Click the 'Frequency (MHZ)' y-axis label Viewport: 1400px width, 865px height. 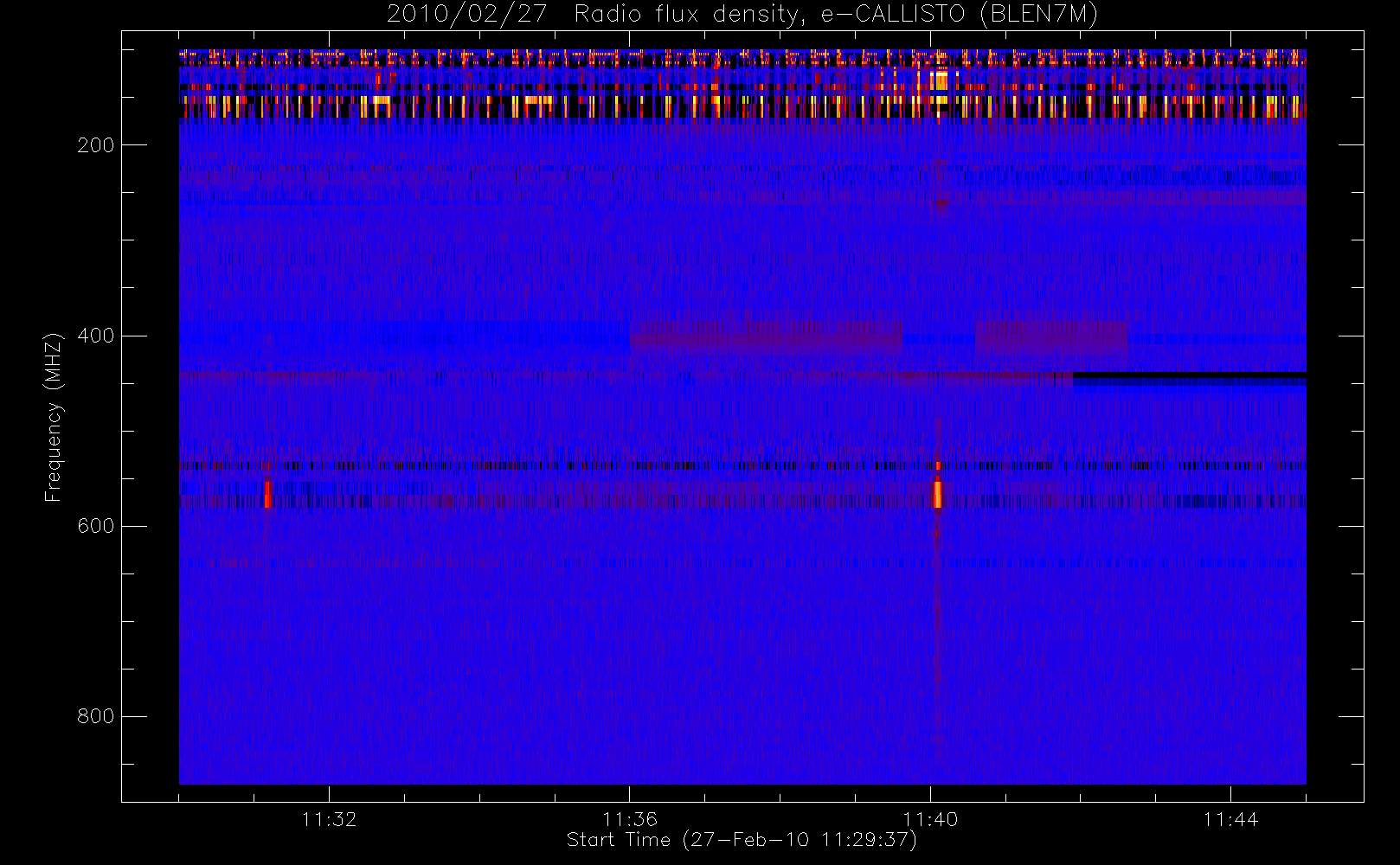click(x=54, y=417)
